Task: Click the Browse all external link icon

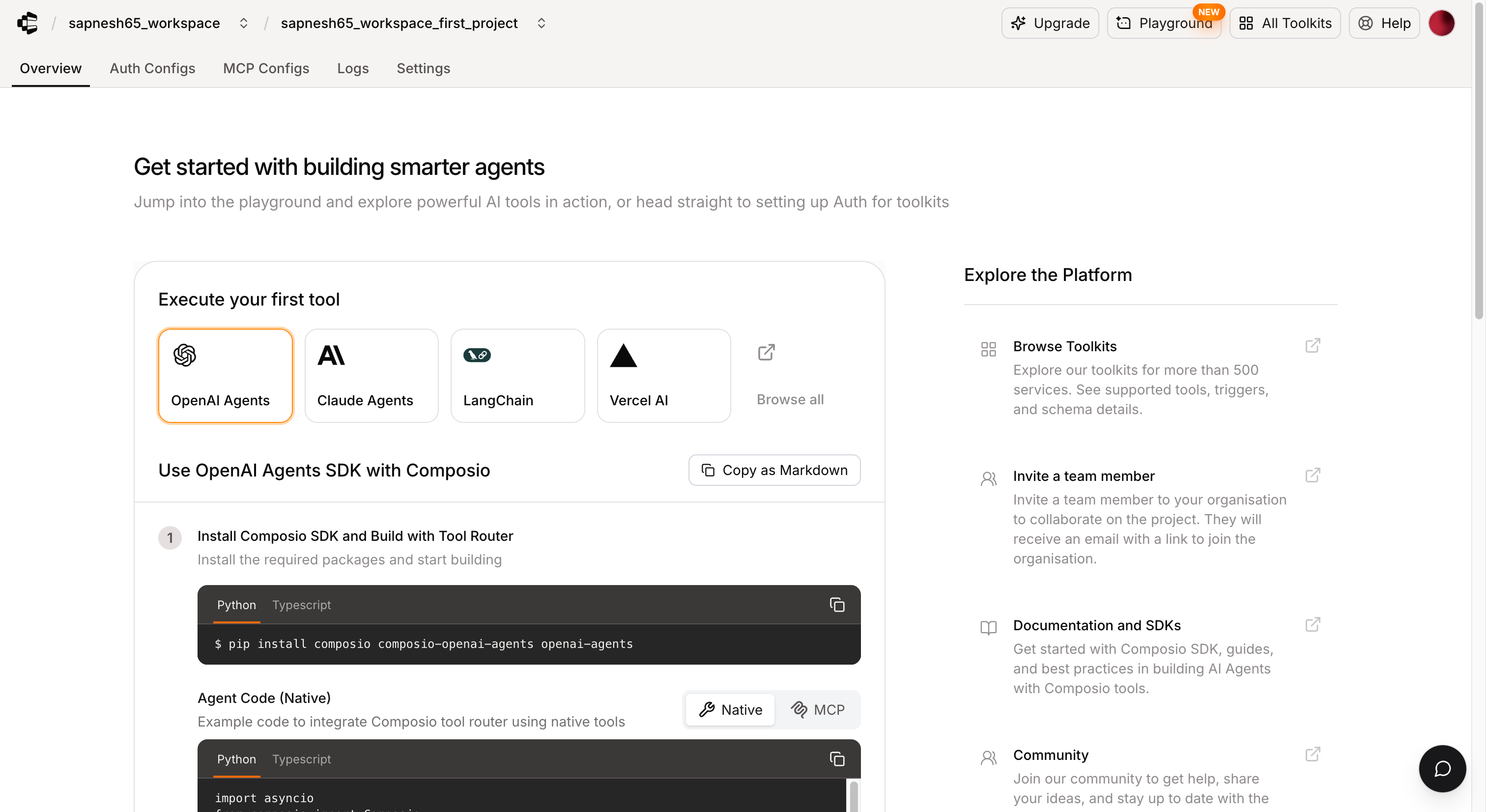Action: click(766, 352)
